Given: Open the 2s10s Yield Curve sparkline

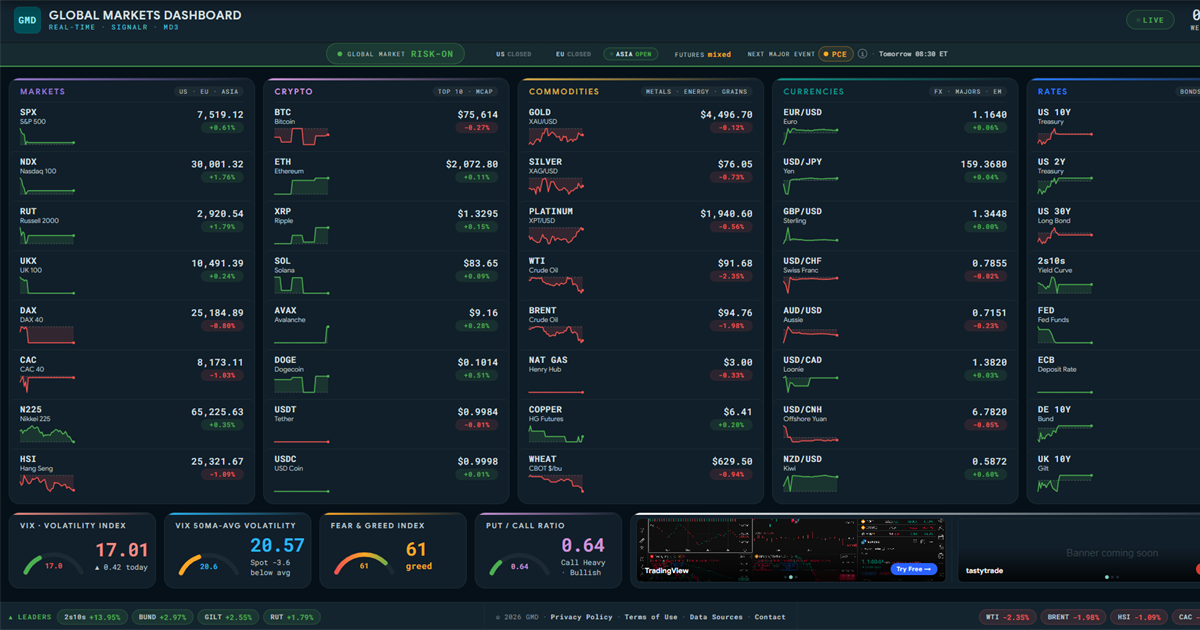Looking at the screenshot, I should coord(1066,284).
